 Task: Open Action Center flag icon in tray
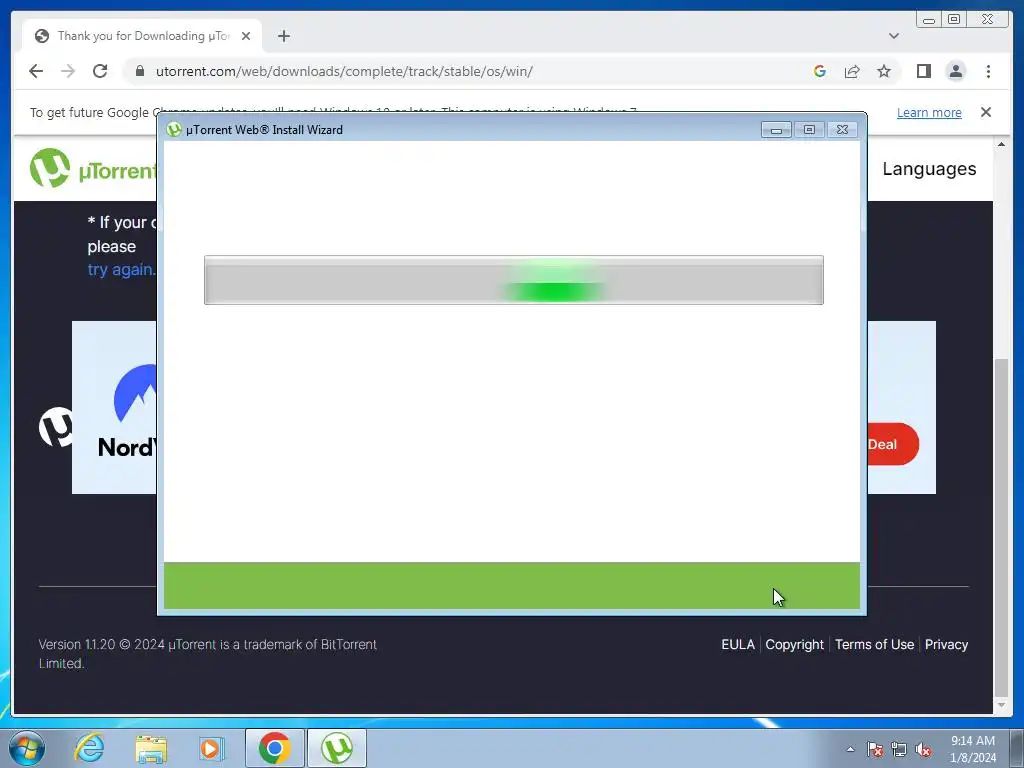tap(875, 749)
